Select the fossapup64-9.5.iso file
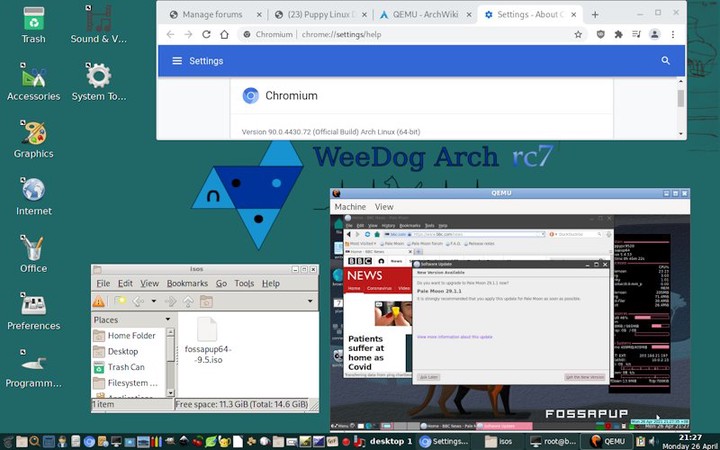The image size is (720, 450). 208,340
